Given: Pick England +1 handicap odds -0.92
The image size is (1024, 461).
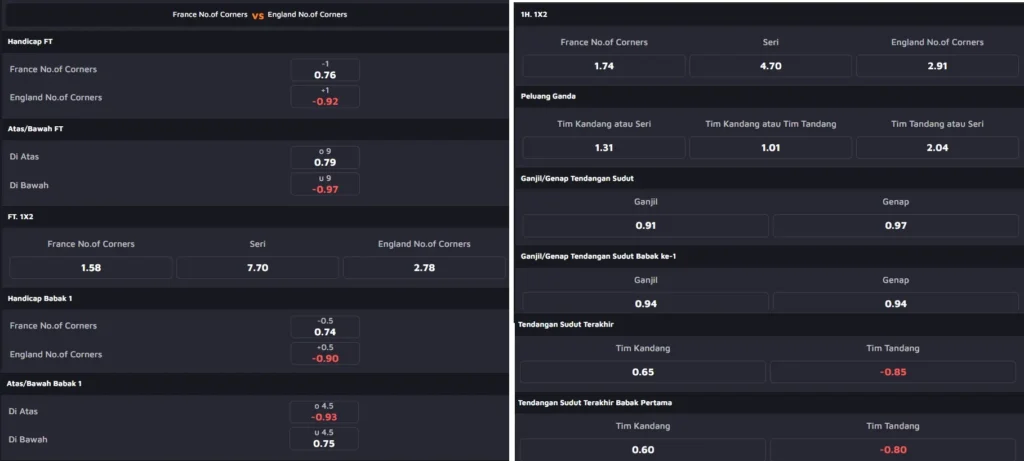Looking at the screenshot, I should 325,97.
